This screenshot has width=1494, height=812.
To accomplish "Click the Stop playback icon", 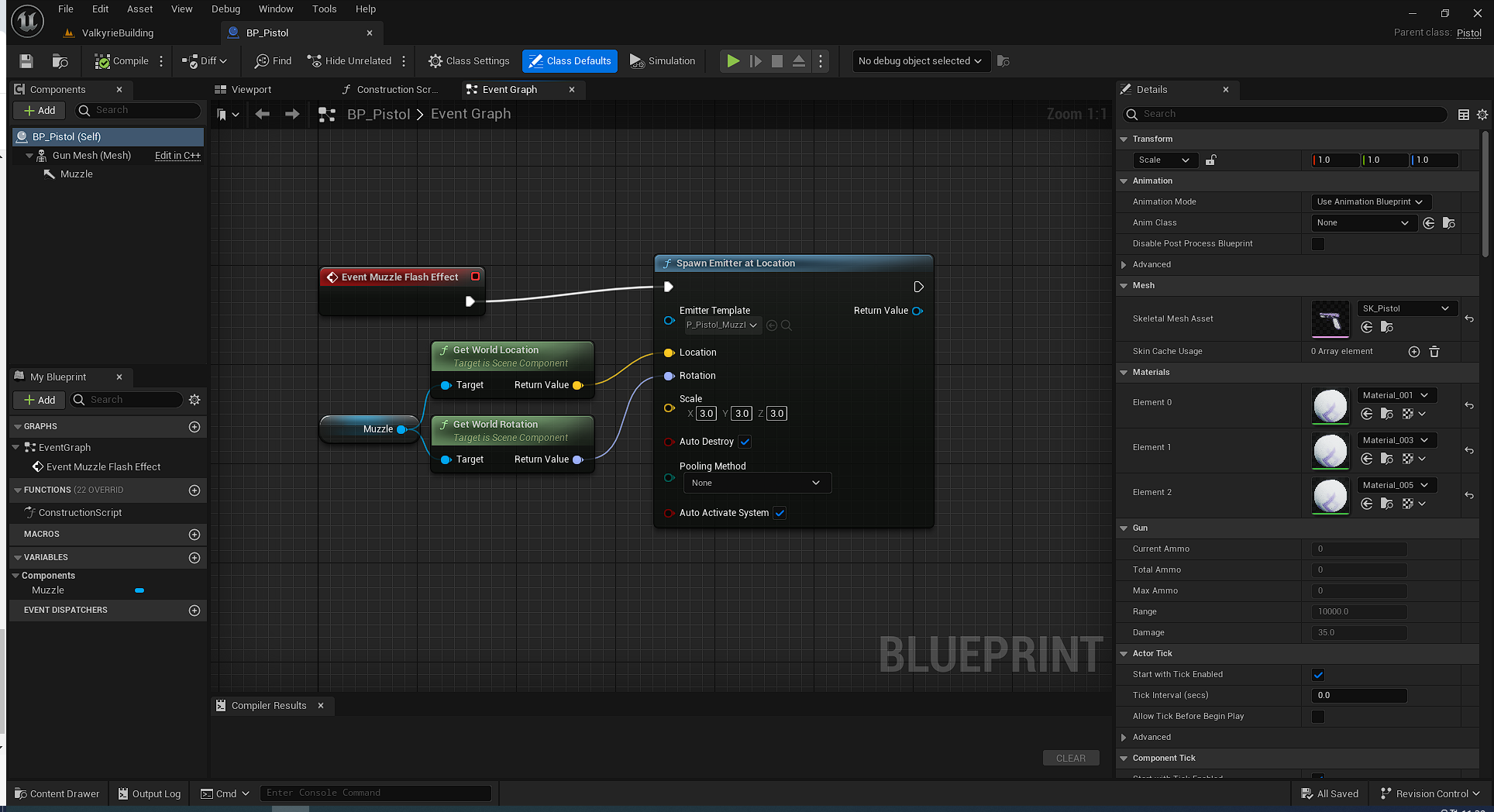I will click(x=776, y=61).
